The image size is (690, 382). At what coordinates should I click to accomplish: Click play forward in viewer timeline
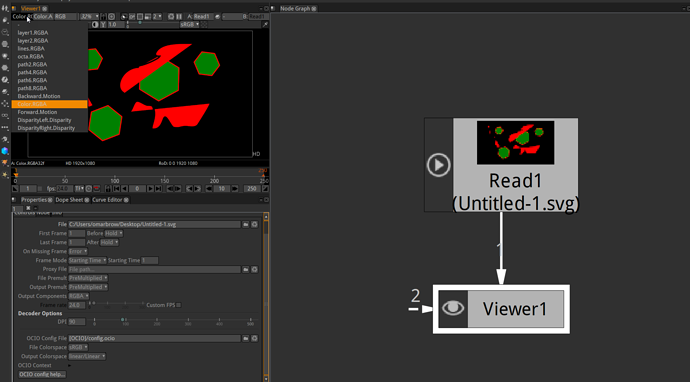pos(150,189)
